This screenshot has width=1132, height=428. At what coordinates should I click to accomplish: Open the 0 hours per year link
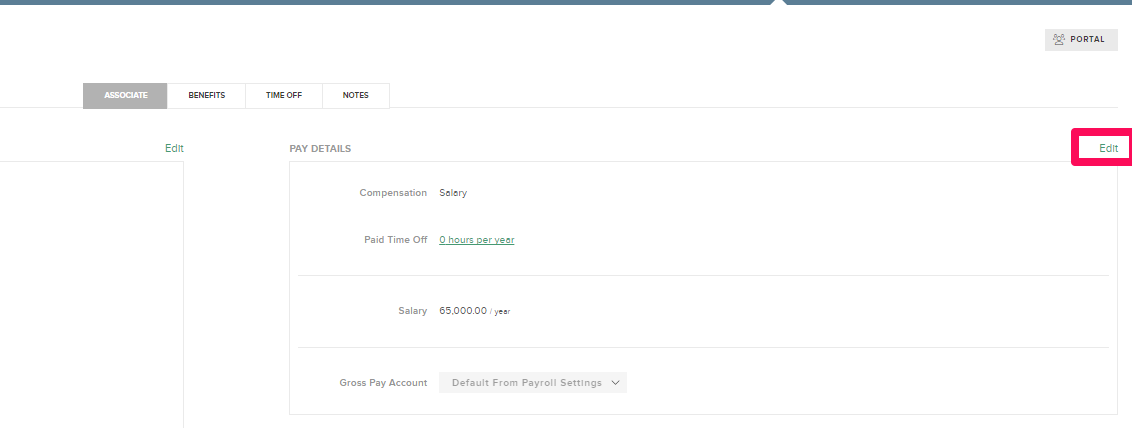[x=476, y=240]
